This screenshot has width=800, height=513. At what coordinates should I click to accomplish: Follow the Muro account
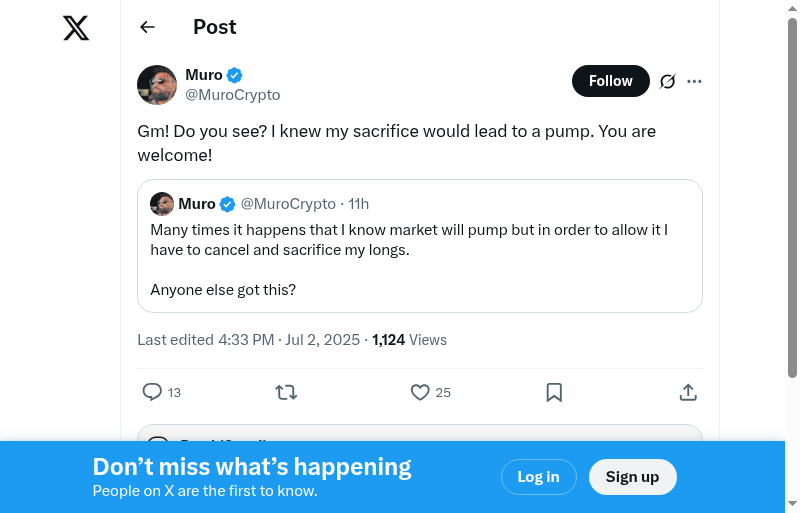610,81
